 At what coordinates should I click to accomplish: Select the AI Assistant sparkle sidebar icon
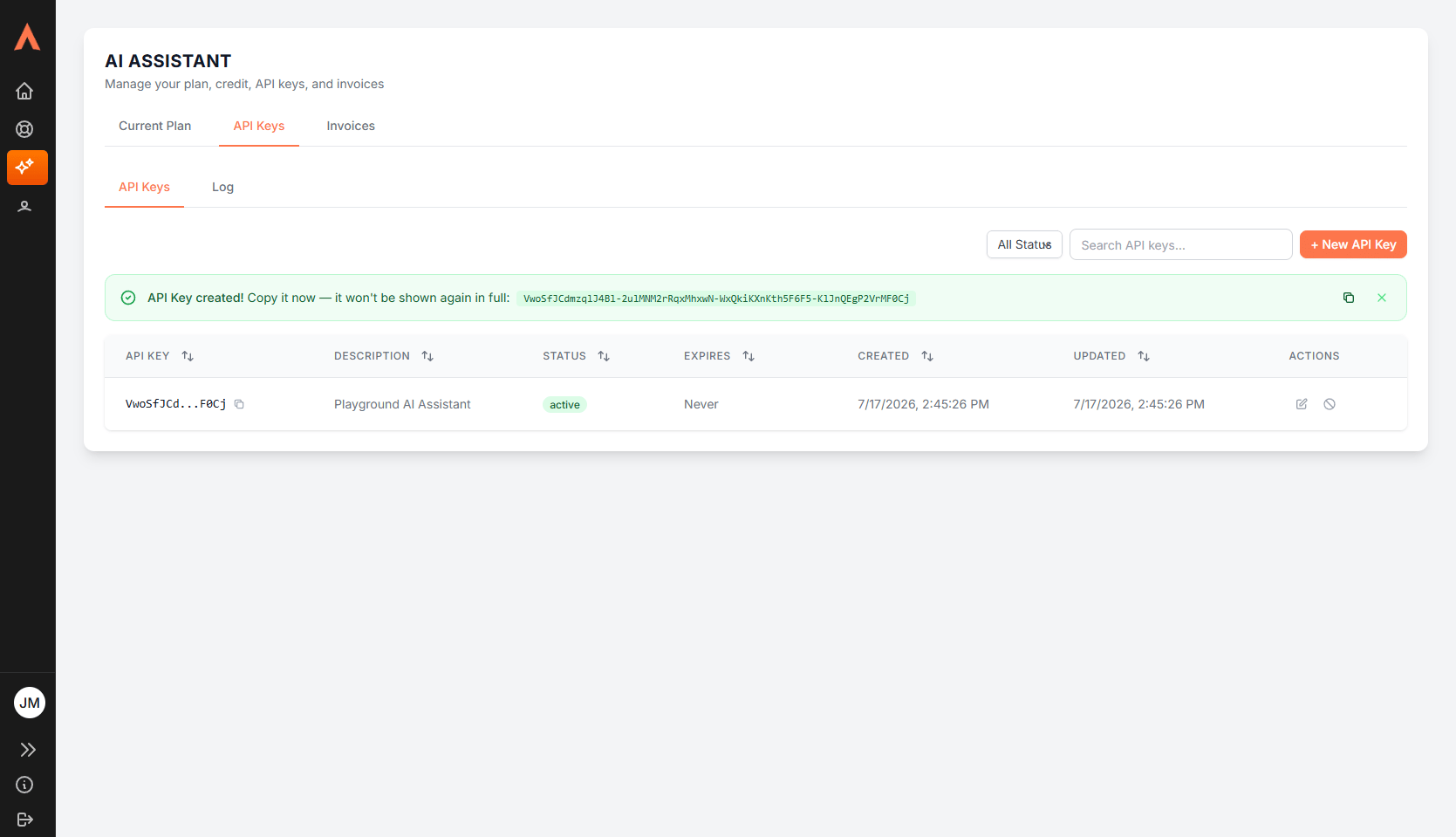pyautogui.click(x=27, y=167)
